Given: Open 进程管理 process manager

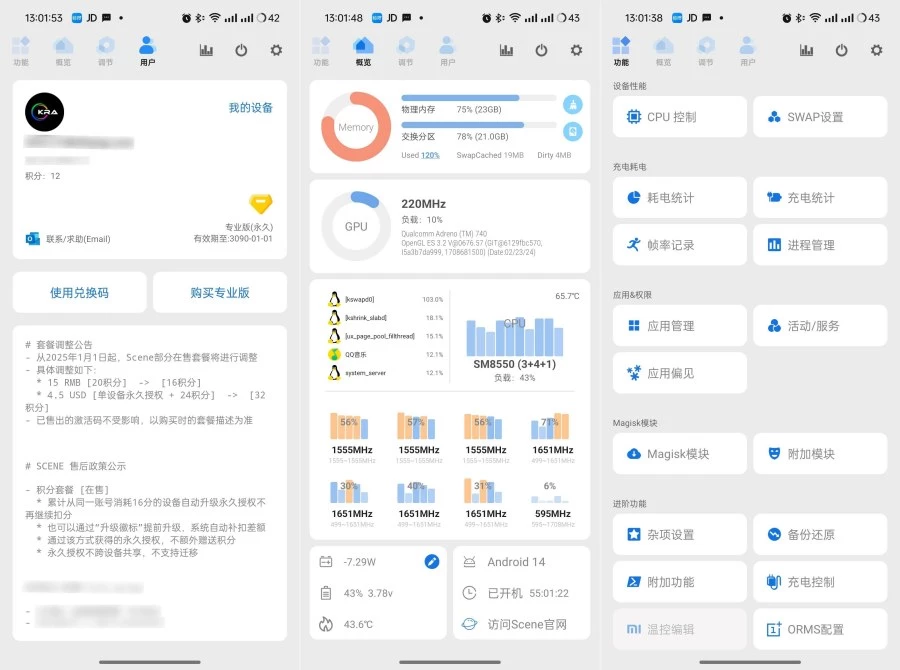Looking at the screenshot, I should pyautogui.click(x=819, y=244).
